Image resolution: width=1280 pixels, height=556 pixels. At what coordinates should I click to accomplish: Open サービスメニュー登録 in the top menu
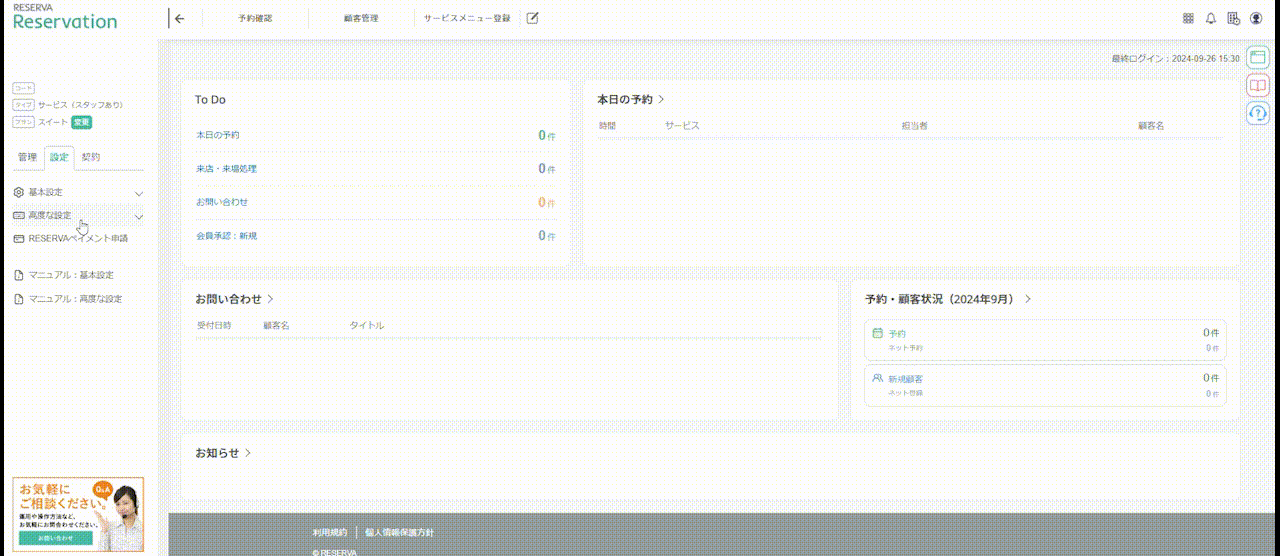click(x=467, y=18)
